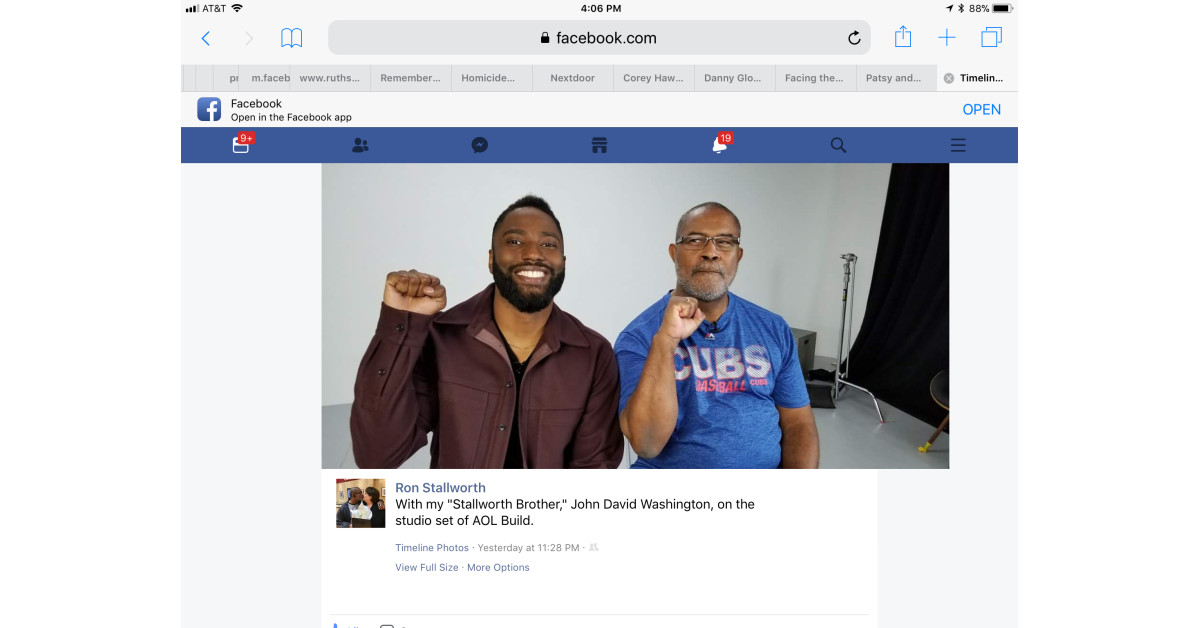The width and height of the screenshot is (1200, 628).
Task: Open Ron Stallworth profile link
Action: coord(440,488)
